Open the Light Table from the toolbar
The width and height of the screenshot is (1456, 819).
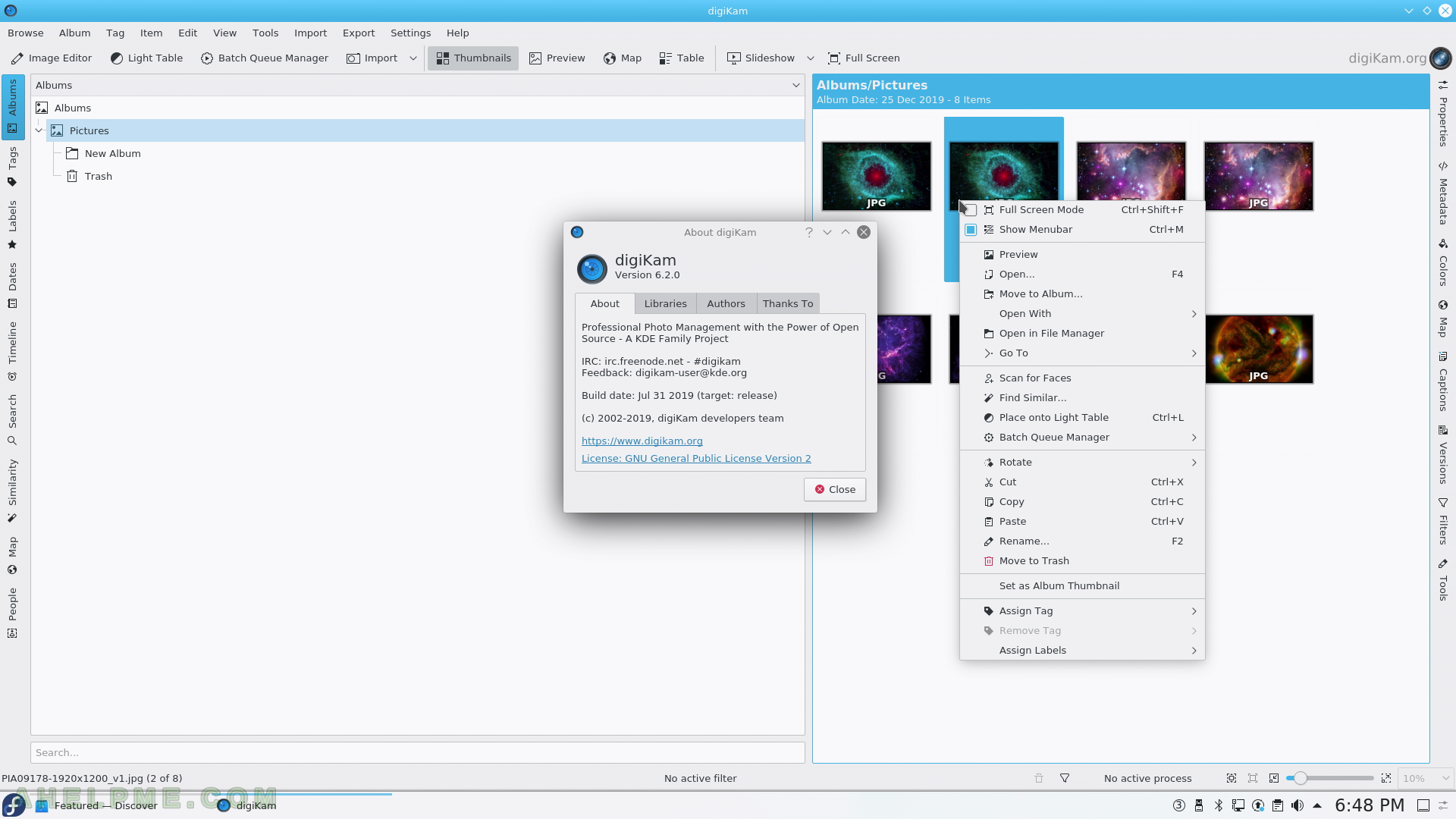coord(146,58)
